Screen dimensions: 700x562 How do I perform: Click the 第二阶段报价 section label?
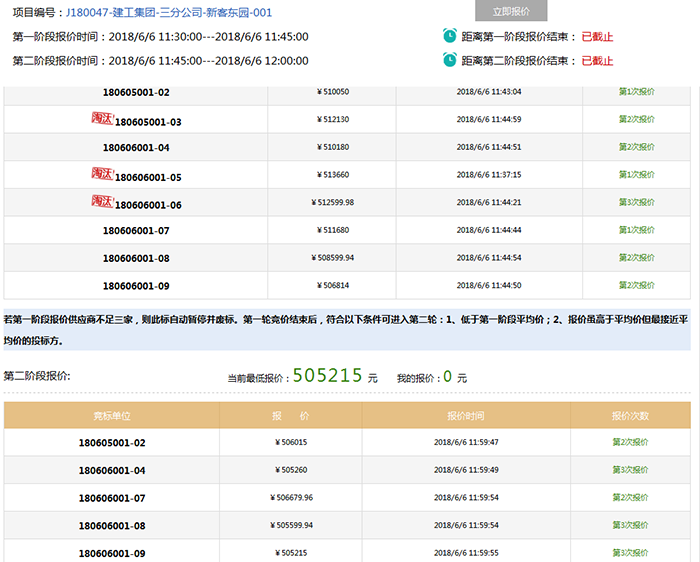(37, 376)
